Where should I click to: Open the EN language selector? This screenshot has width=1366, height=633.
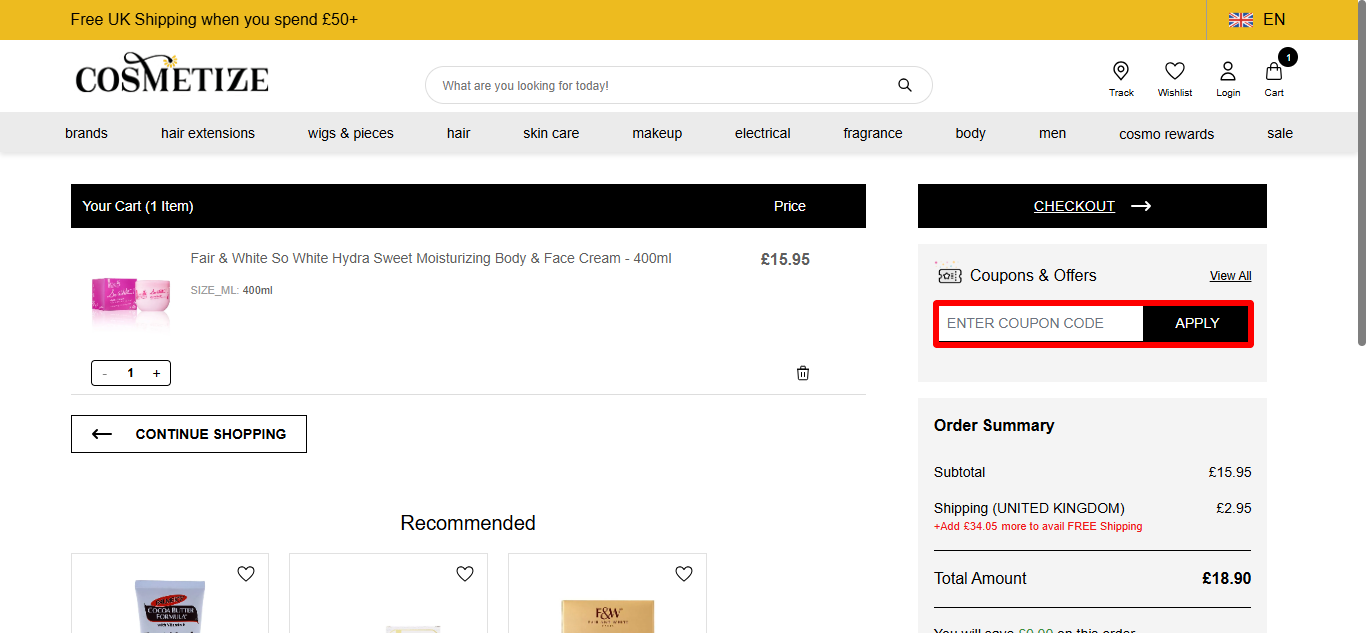click(x=1274, y=20)
